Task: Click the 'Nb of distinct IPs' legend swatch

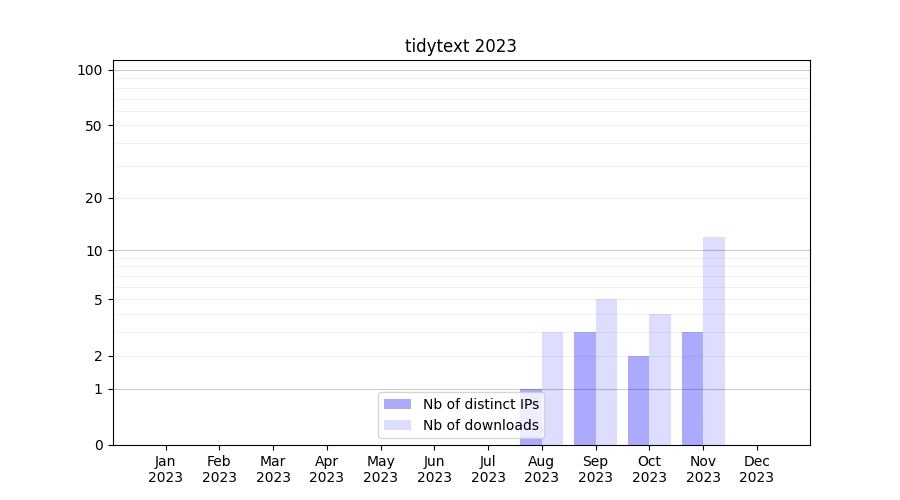Action: (x=397, y=404)
